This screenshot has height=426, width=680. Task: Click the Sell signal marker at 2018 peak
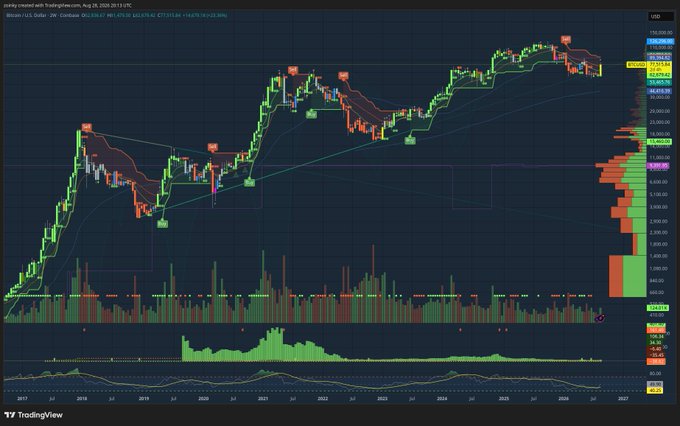(x=86, y=127)
